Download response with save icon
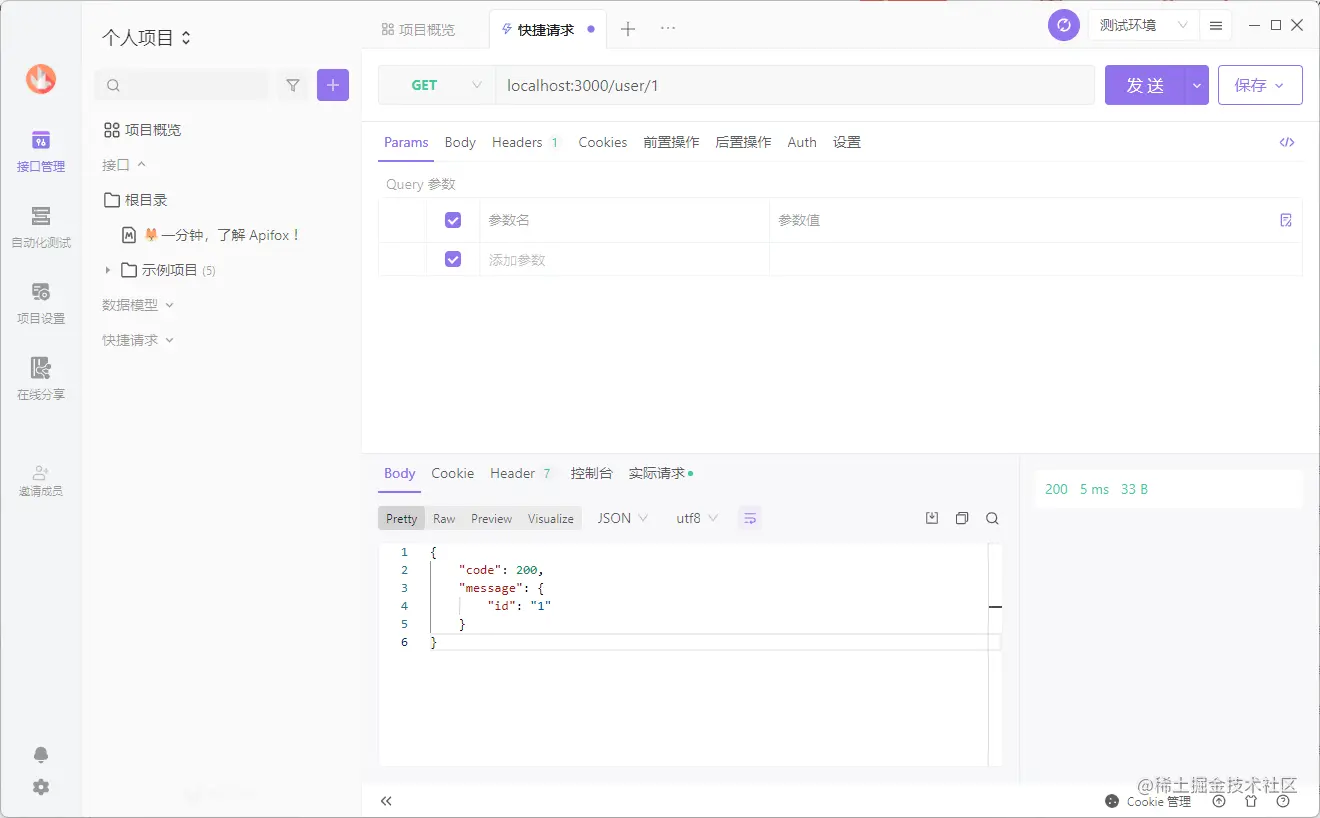This screenshot has width=1320, height=818. coord(932,518)
